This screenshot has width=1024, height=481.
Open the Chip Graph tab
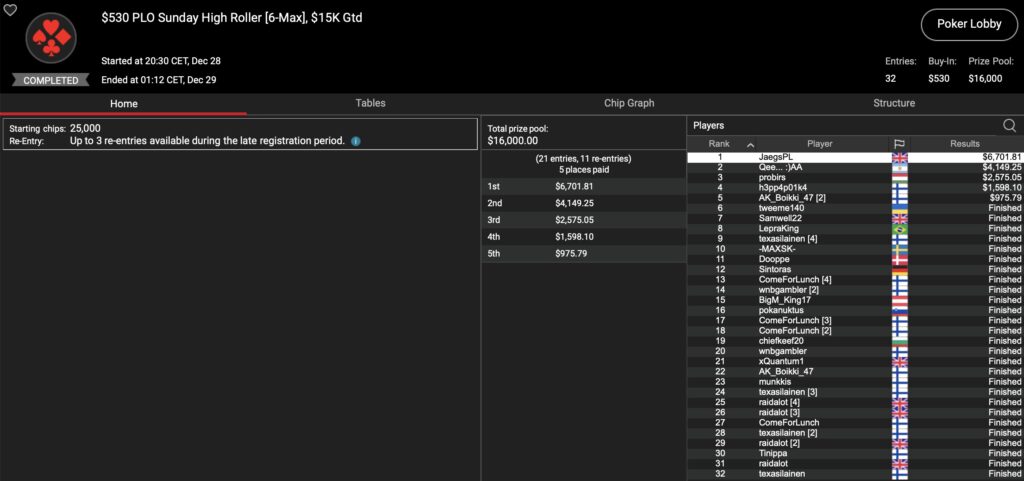point(628,103)
